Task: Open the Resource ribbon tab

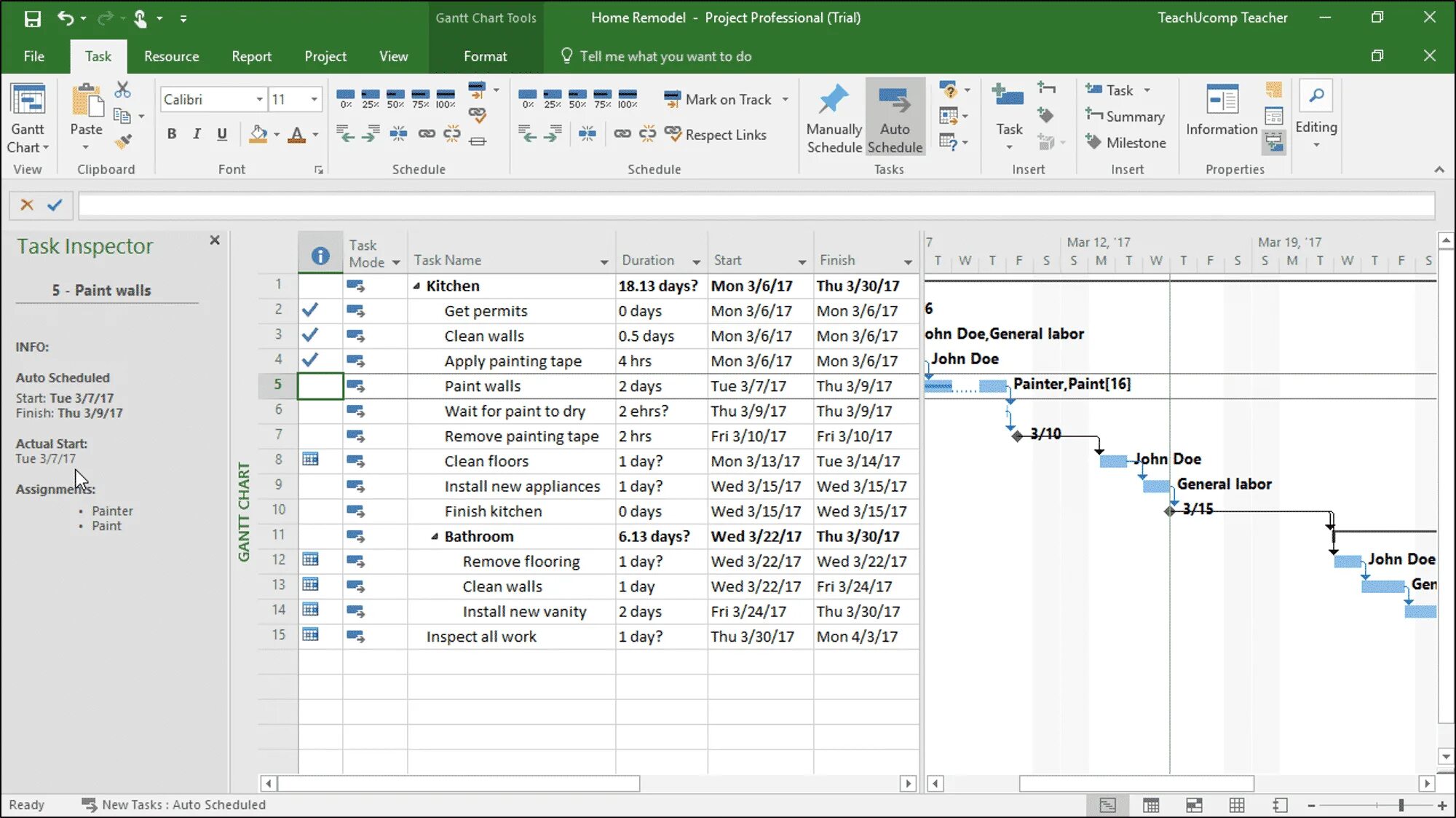Action: coord(171,56)
